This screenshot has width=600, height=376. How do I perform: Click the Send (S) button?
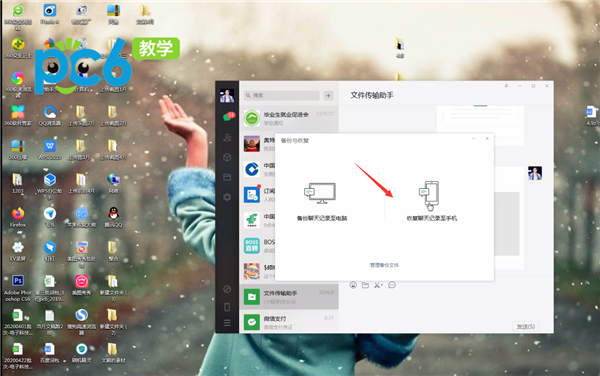526,327
